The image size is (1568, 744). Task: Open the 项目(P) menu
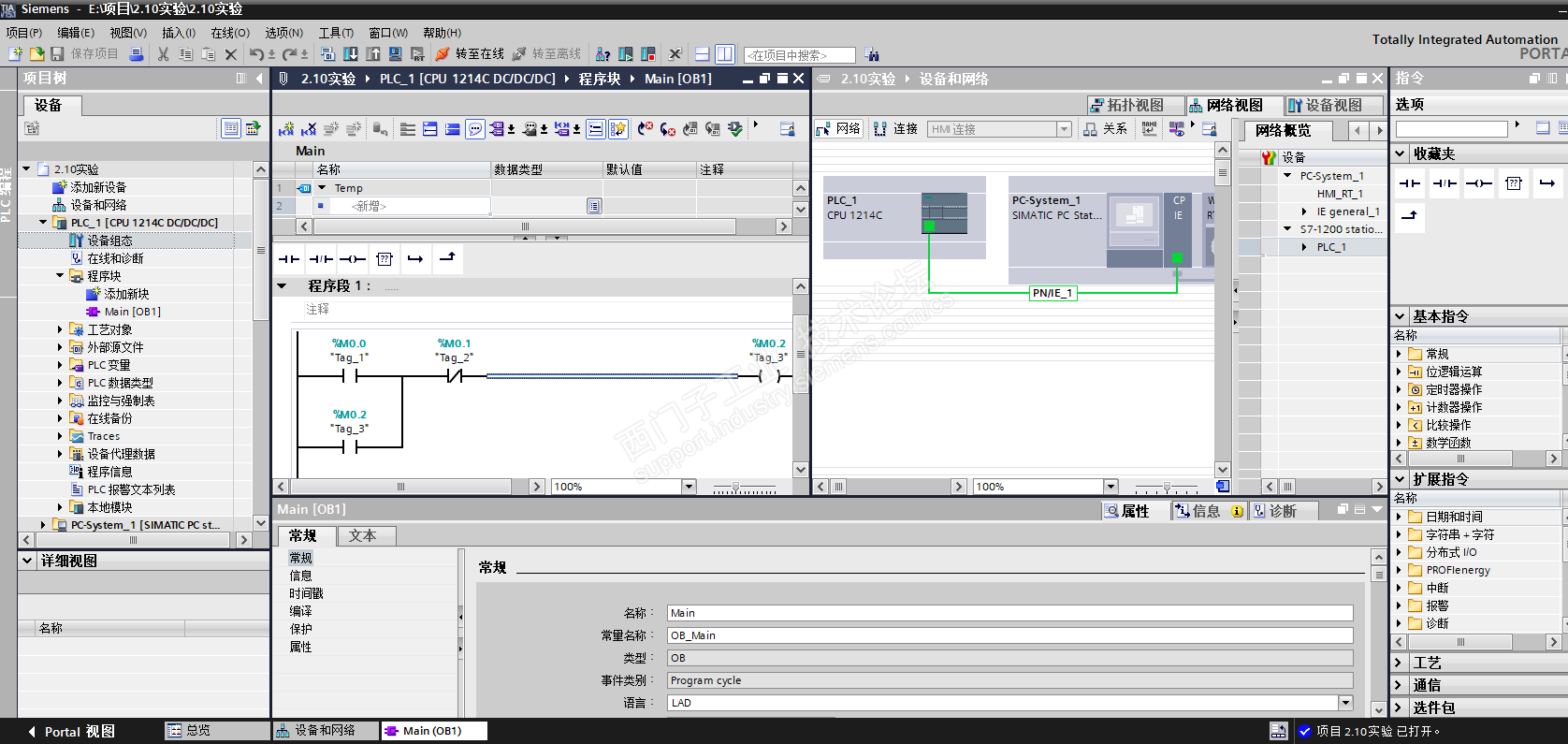pos(24,33)
